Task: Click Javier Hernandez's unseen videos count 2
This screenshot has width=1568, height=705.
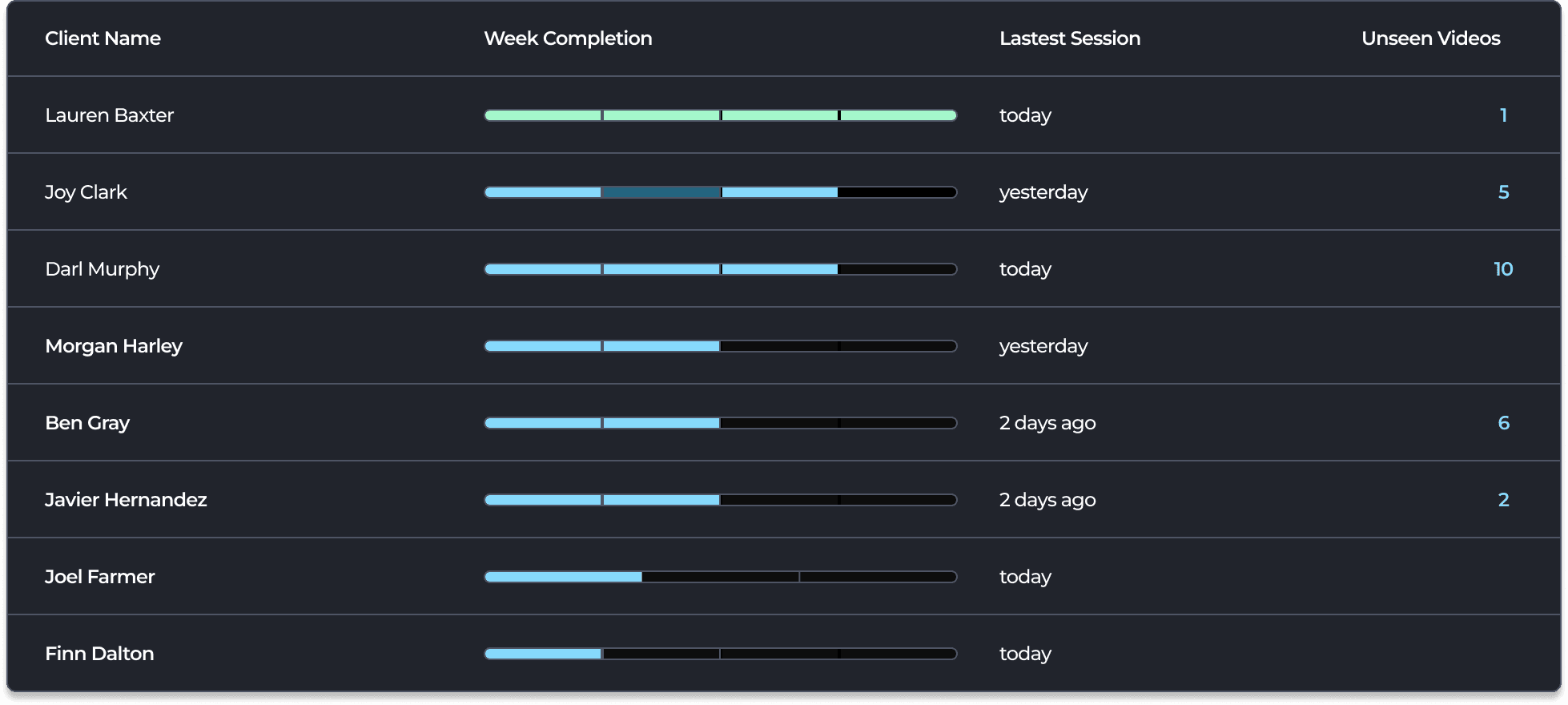Action: click(x=1503, y=500)
